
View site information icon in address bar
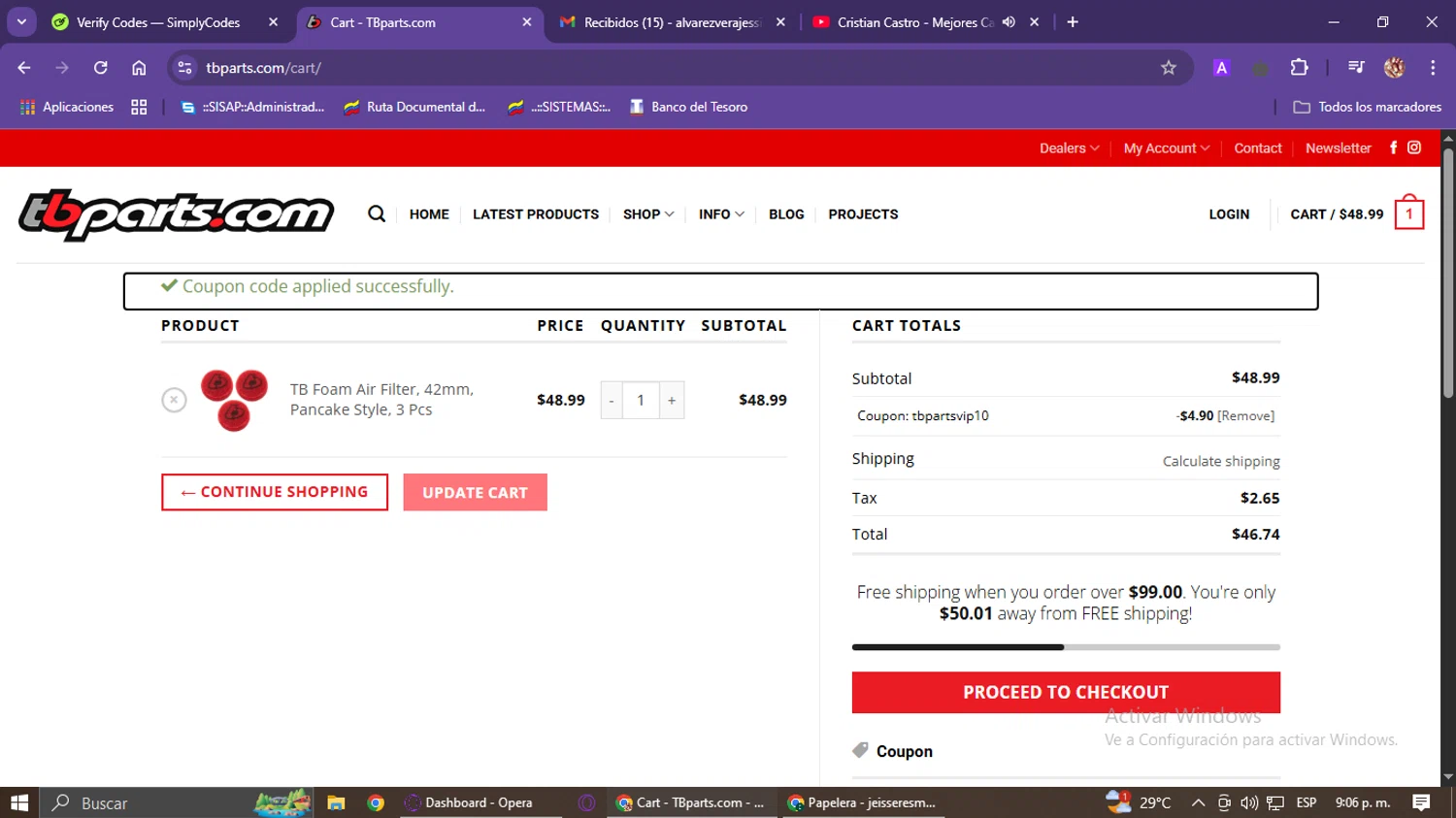point(184,68)
